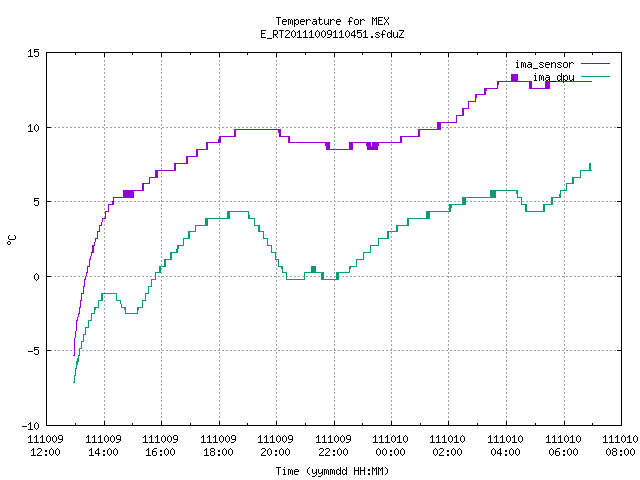Image resolution: width=640 pixels, height=480 pixels.
Task: Click the 'ima_sensor' legend label
Action: pos(544,64)
